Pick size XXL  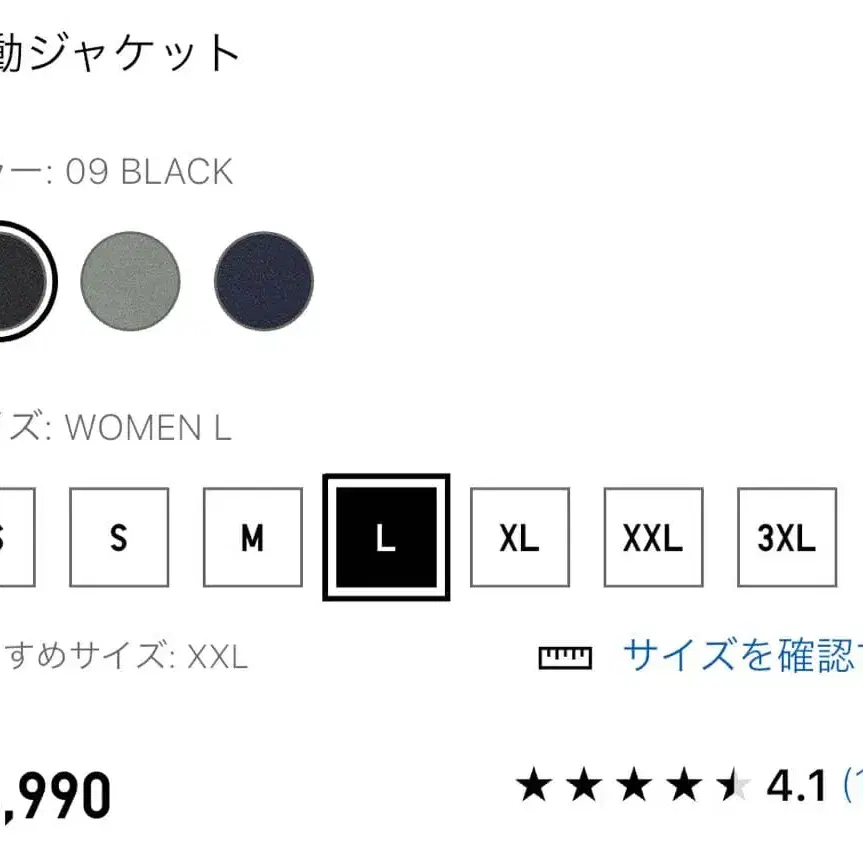coord(653,538)
